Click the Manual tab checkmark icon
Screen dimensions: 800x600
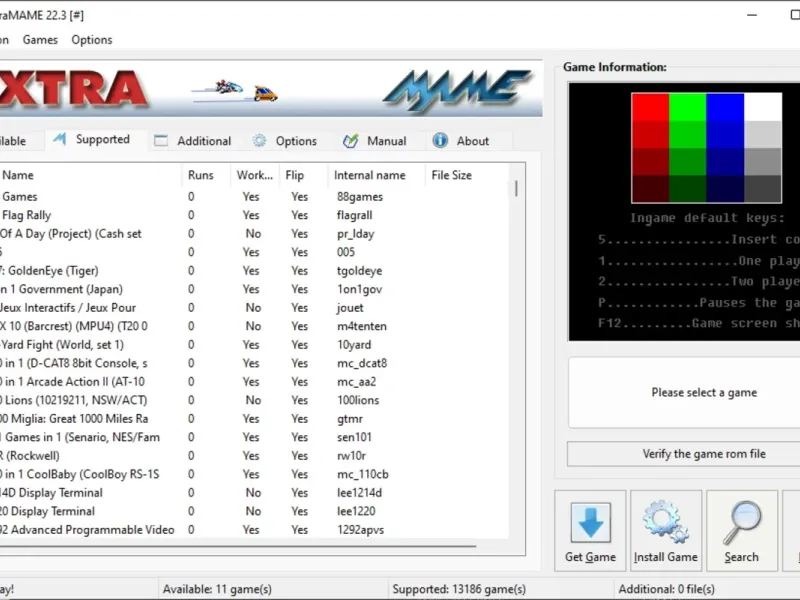(x=351, y=141)
